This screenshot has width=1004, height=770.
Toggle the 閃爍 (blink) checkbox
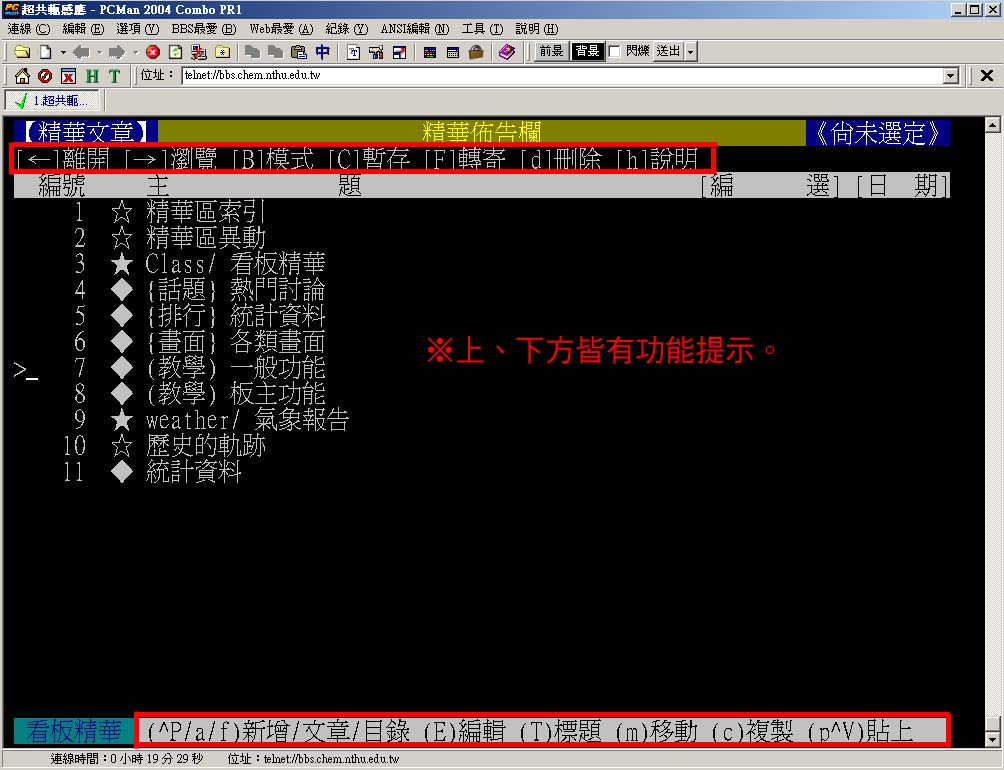[x=615, y=51]
